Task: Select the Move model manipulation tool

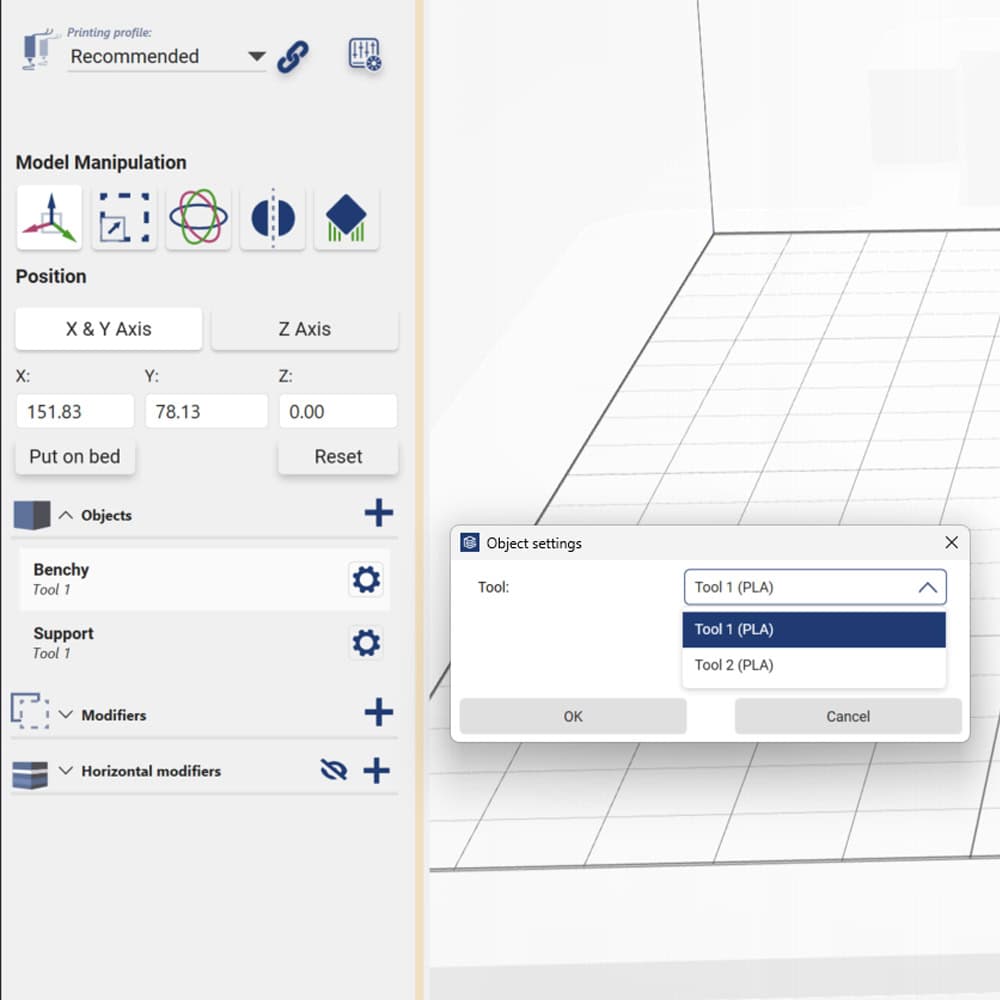Action: point(49,217)
